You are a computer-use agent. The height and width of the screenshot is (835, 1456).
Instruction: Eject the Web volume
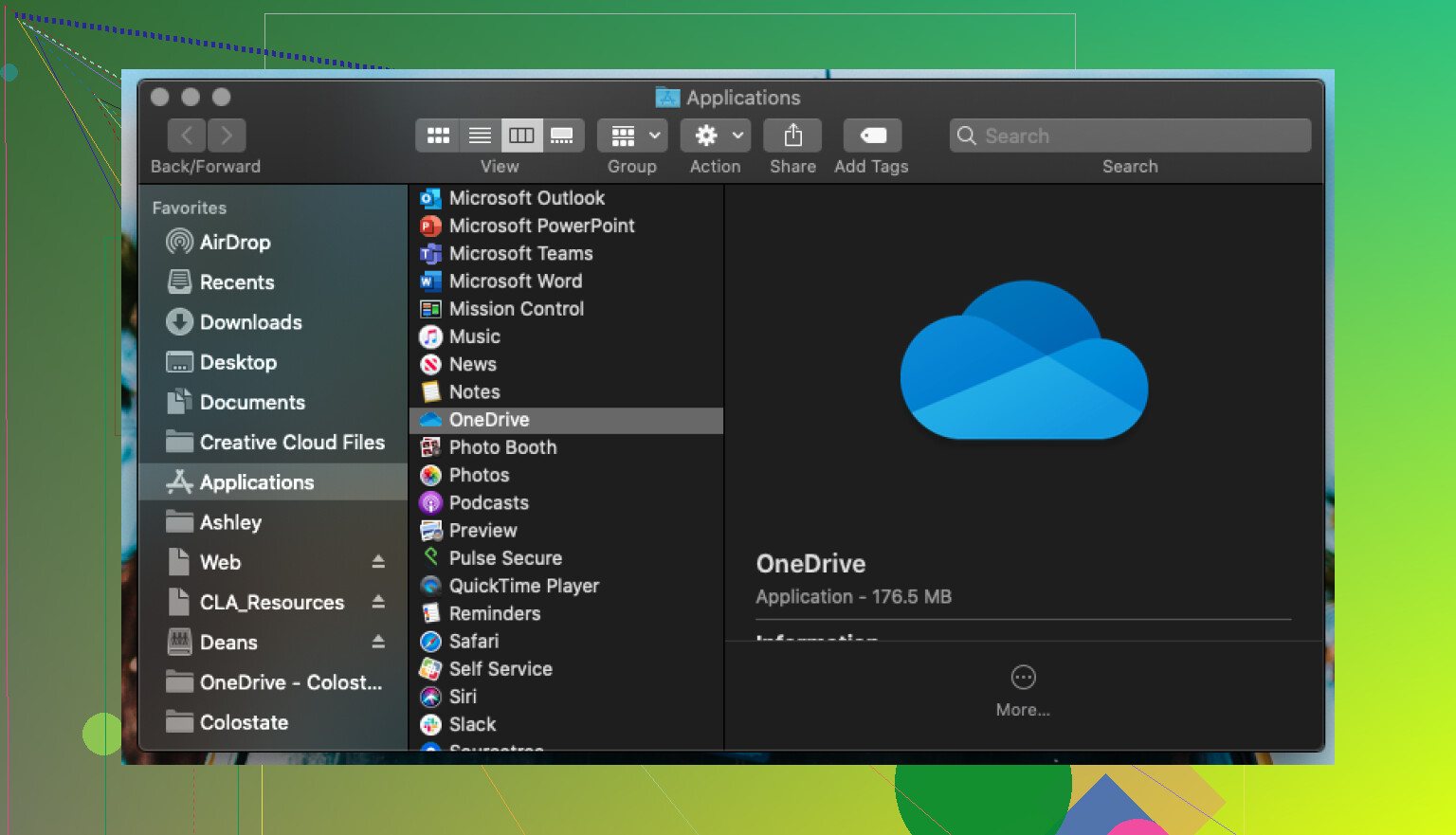coord(378,562)
